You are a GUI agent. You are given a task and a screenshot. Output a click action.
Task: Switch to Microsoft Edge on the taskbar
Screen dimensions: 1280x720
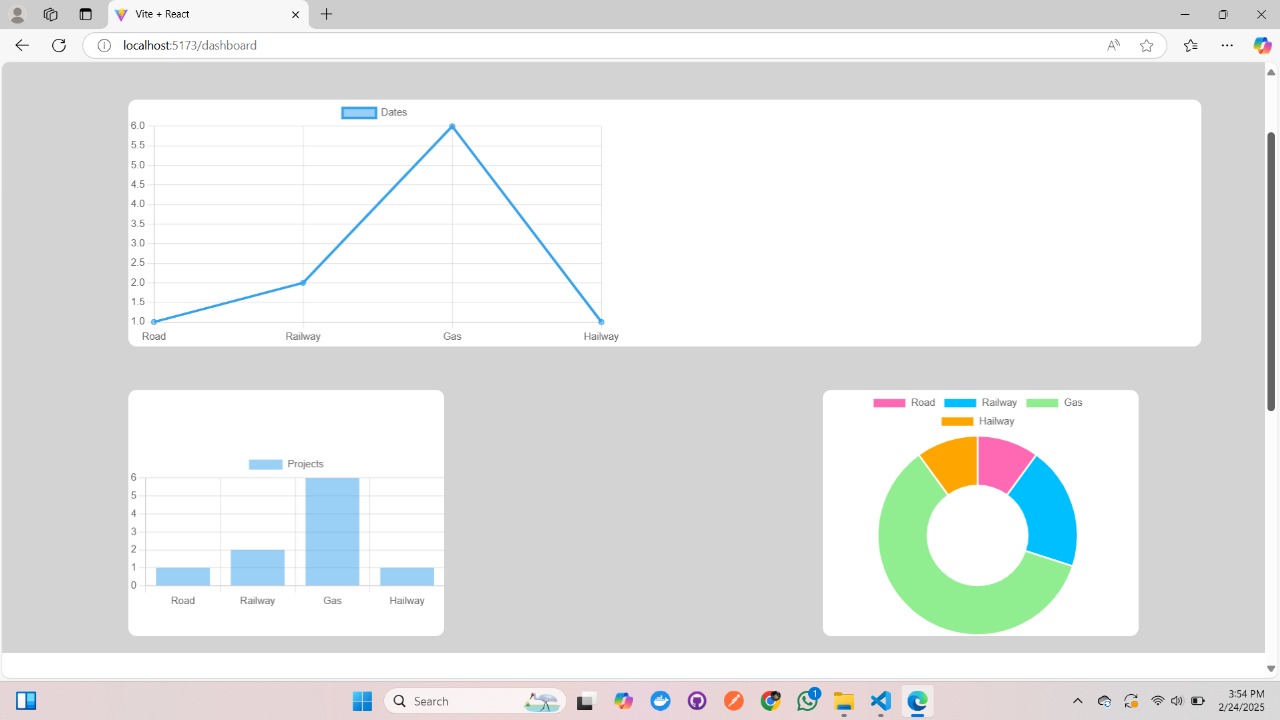tap(917, 701)
